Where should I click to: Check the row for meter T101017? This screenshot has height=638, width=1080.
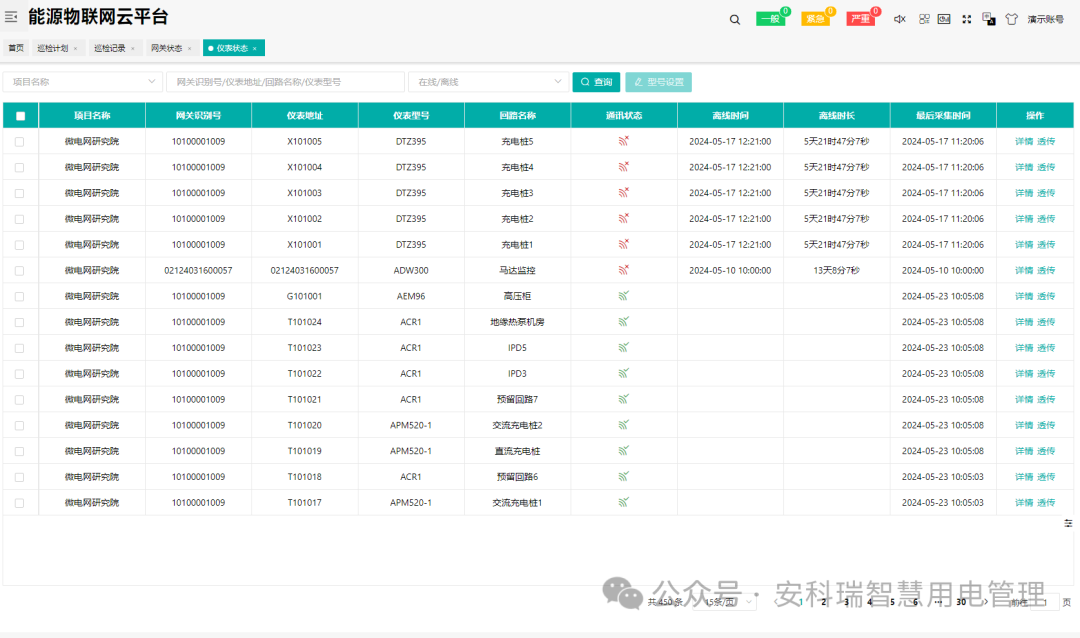point(19,503)
